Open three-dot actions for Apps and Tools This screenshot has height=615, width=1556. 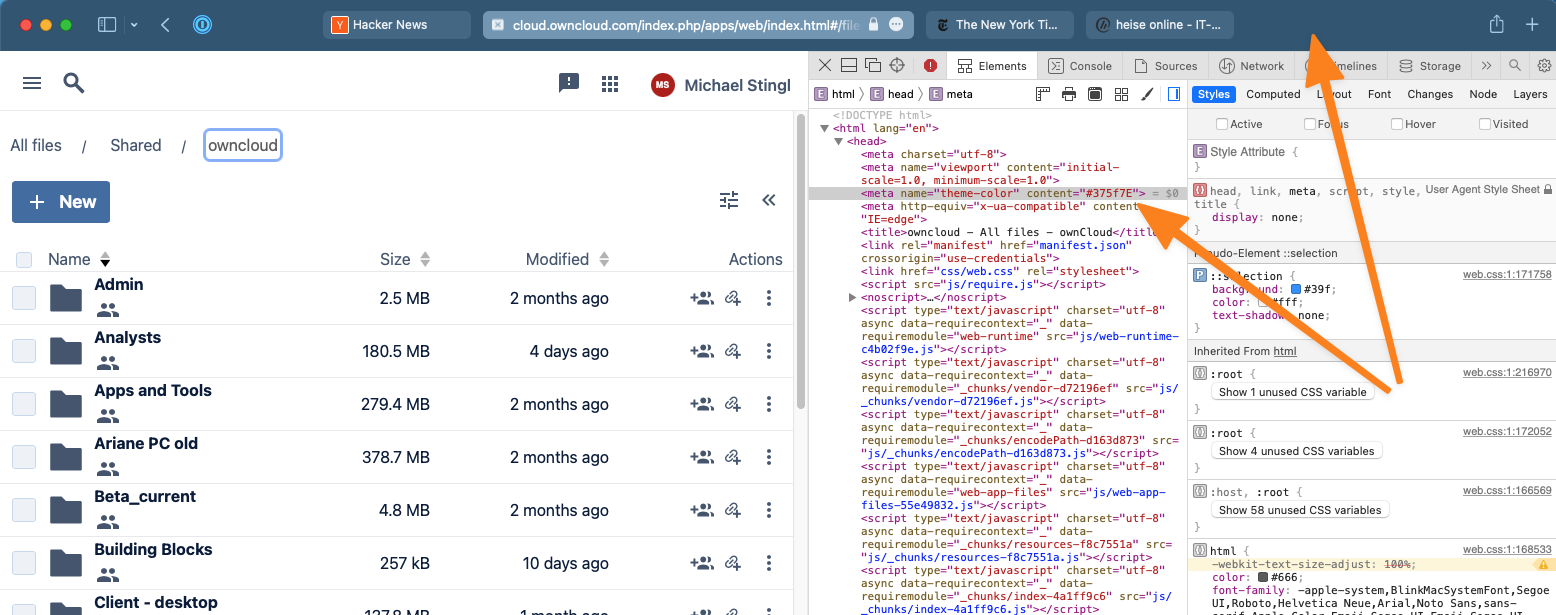tap(769, 404)
